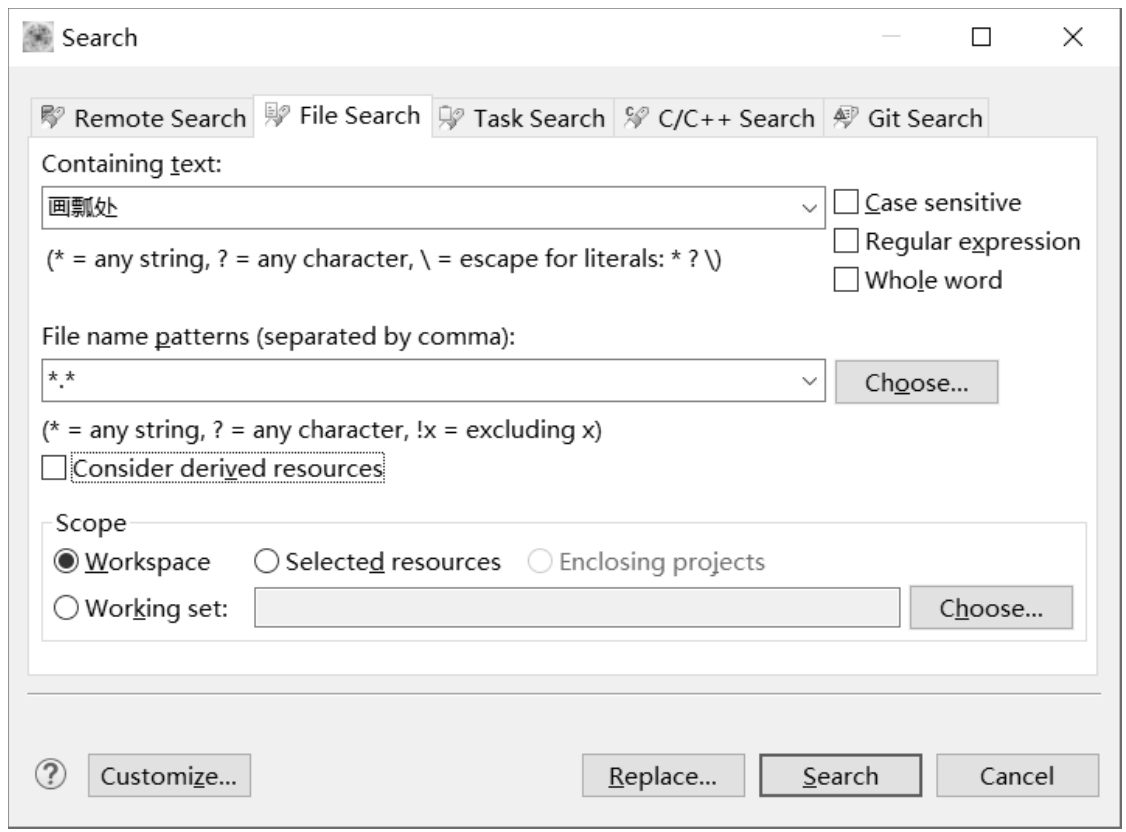
Task: Click the Task Search tab icon
Action: pos(453,118)
